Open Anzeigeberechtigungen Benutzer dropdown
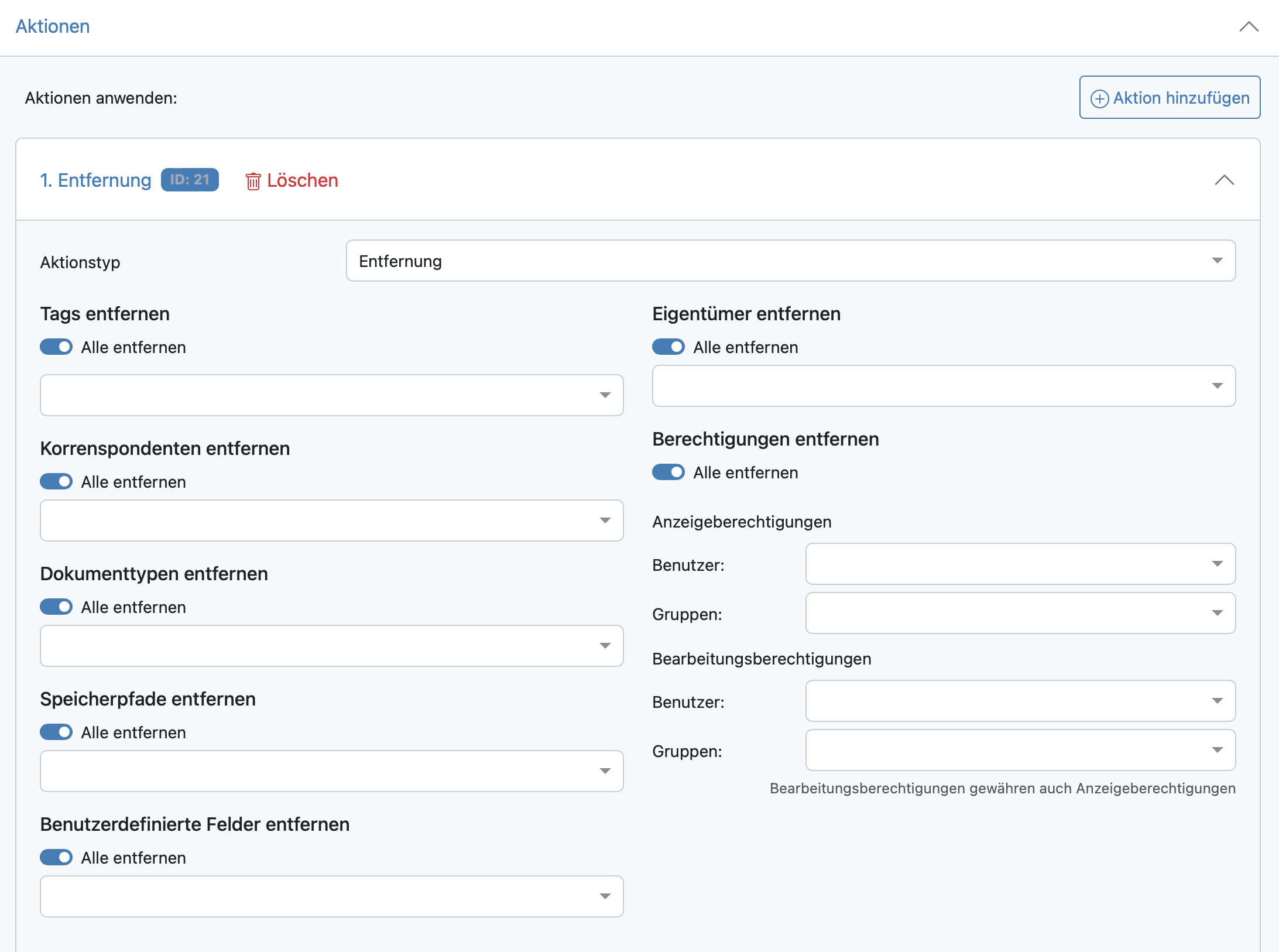This screenshot has height=952, width=1279. [1020, 564]
